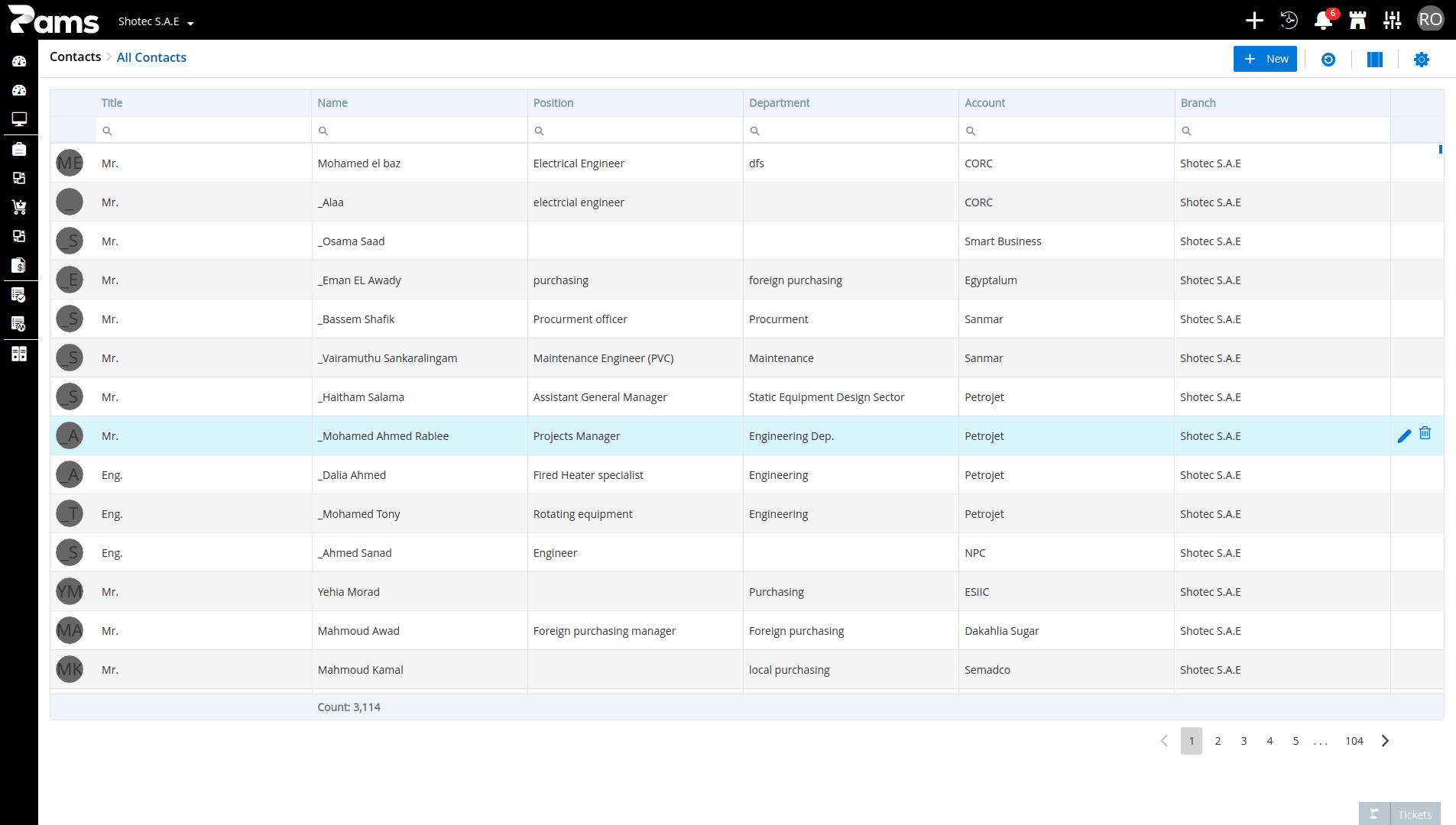Go to next page using right chevron
The width and height of the screenshot is (1456, 825).
(1385, 741)
